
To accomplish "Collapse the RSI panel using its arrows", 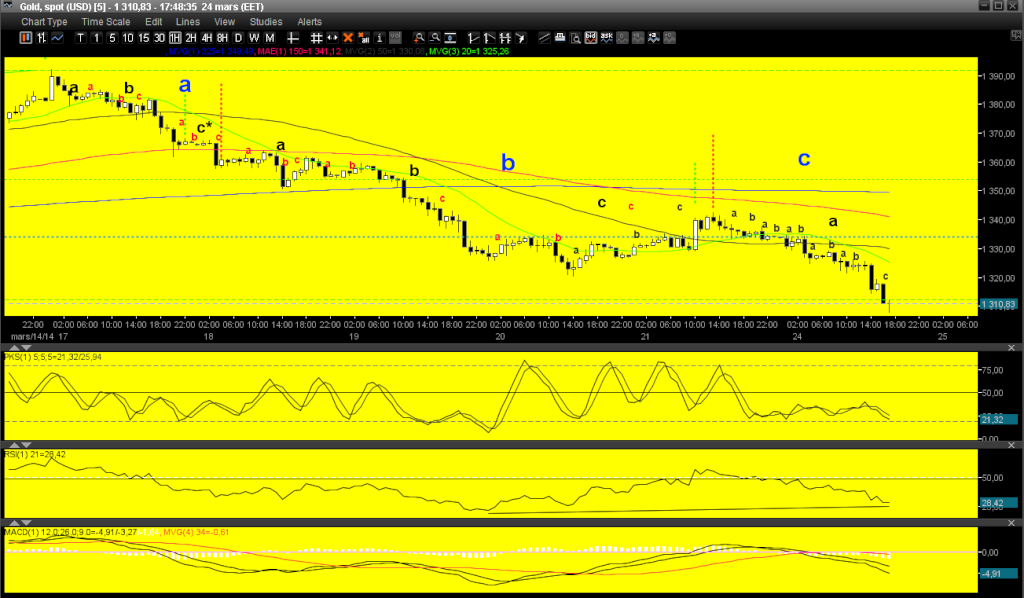I will click(x=20, y=445).
